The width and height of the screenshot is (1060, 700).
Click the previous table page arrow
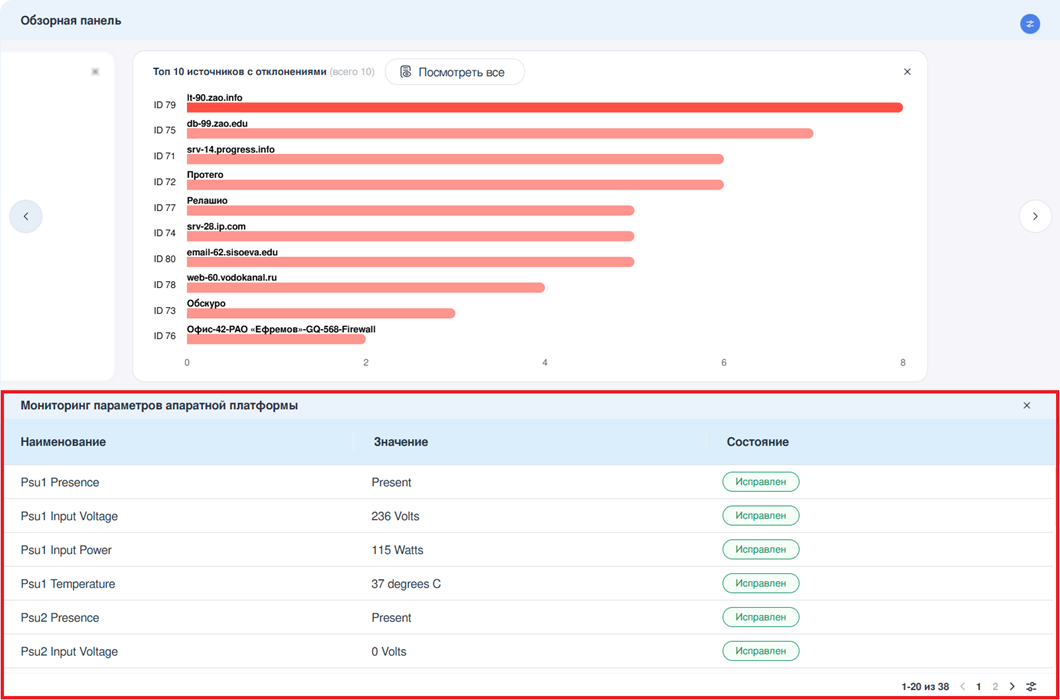(963, 687)
